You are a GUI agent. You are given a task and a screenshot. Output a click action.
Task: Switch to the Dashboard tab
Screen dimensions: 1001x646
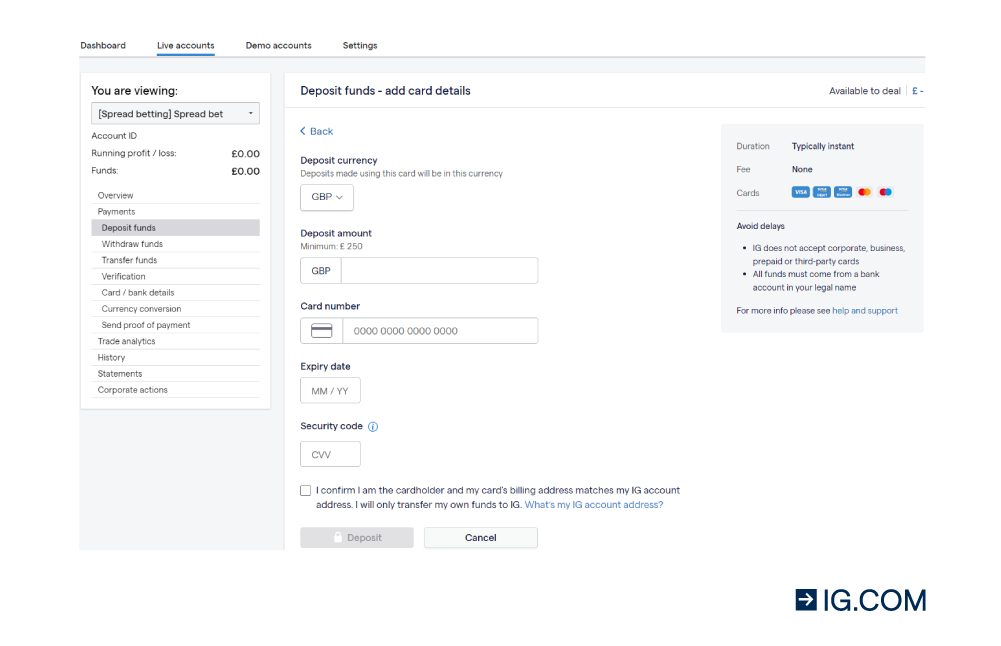coord(103,46)
